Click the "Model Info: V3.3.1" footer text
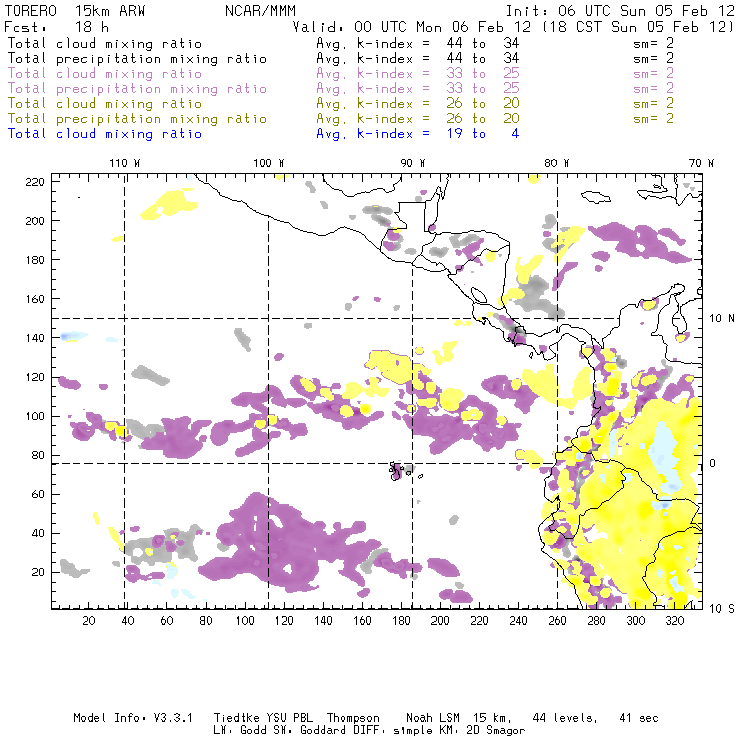This screenshot has width=740, height=740. coord(133,718)
